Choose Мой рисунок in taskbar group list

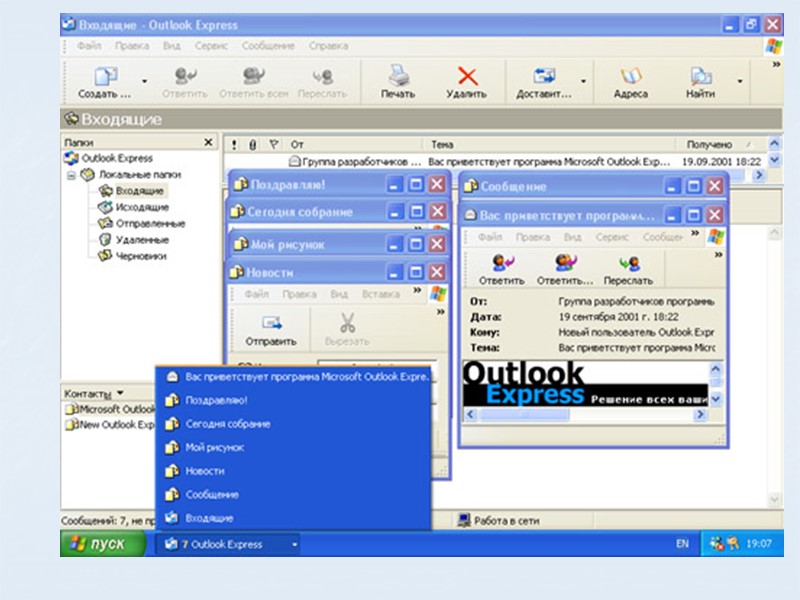(x=294, y=447)
